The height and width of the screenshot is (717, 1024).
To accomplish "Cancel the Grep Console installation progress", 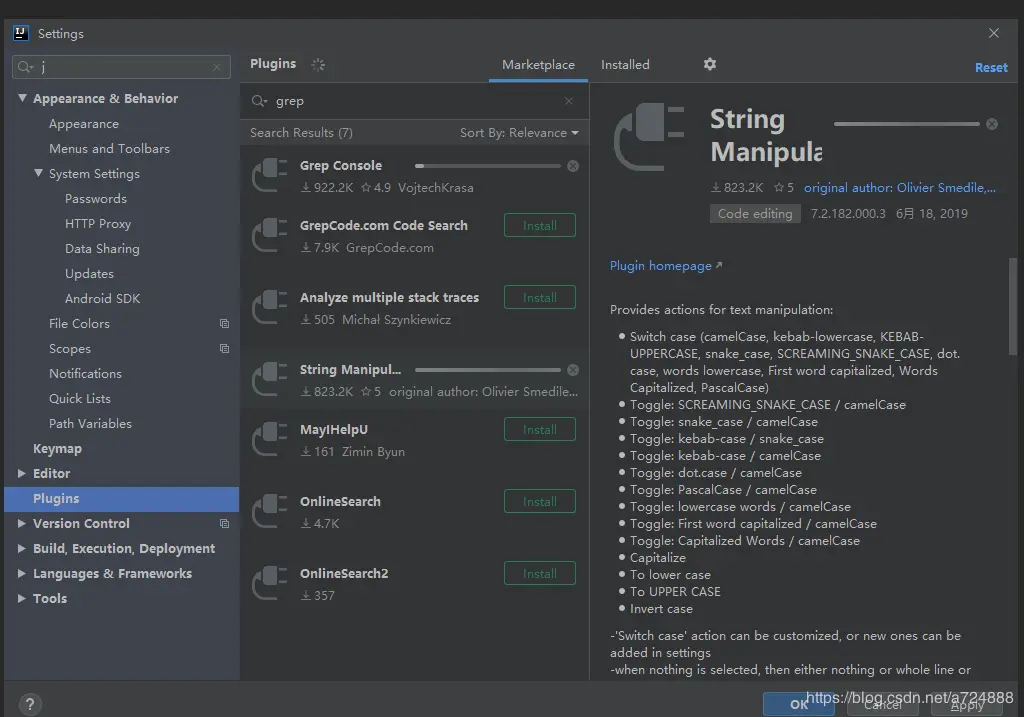I will coord(573,166).
